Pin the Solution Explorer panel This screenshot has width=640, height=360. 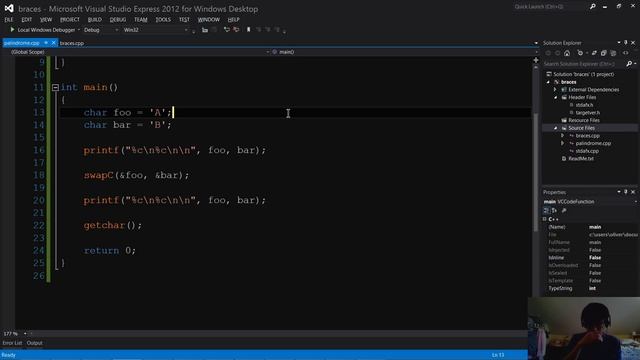click(626, 43)
